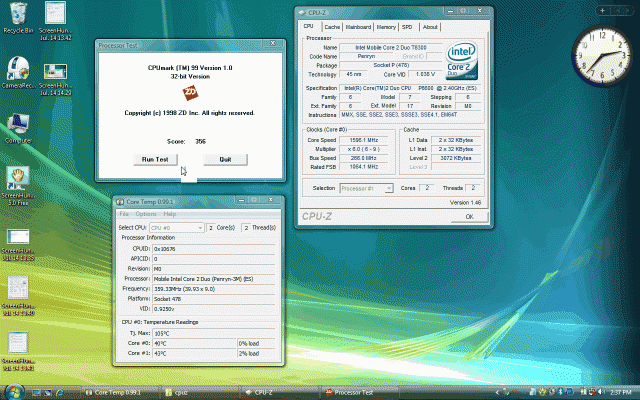Click the analog clock gadget
The image size is (640, 400).
coord(602,56)
